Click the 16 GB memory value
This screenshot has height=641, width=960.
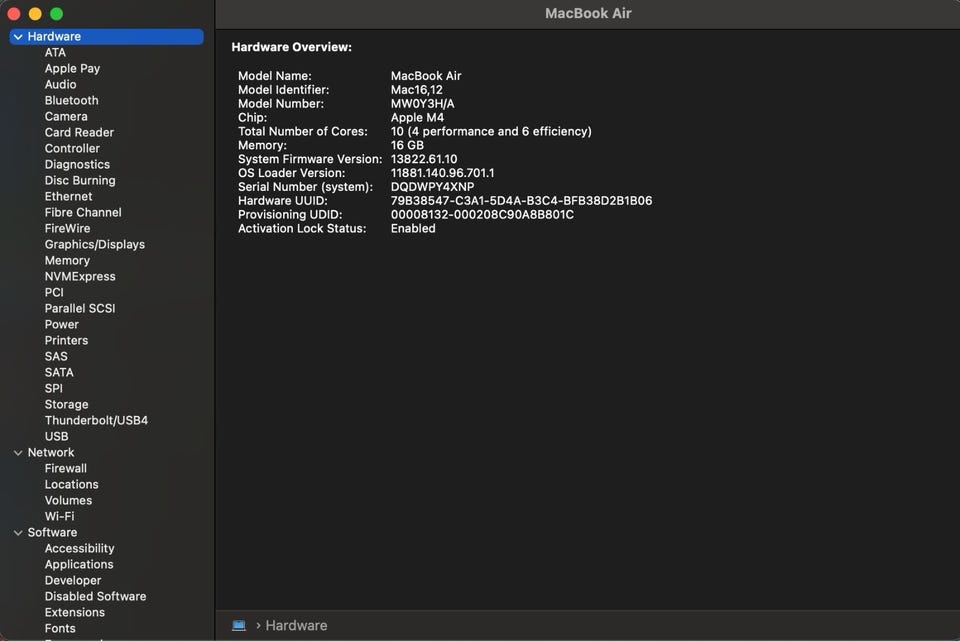click(x=407, y=145)
